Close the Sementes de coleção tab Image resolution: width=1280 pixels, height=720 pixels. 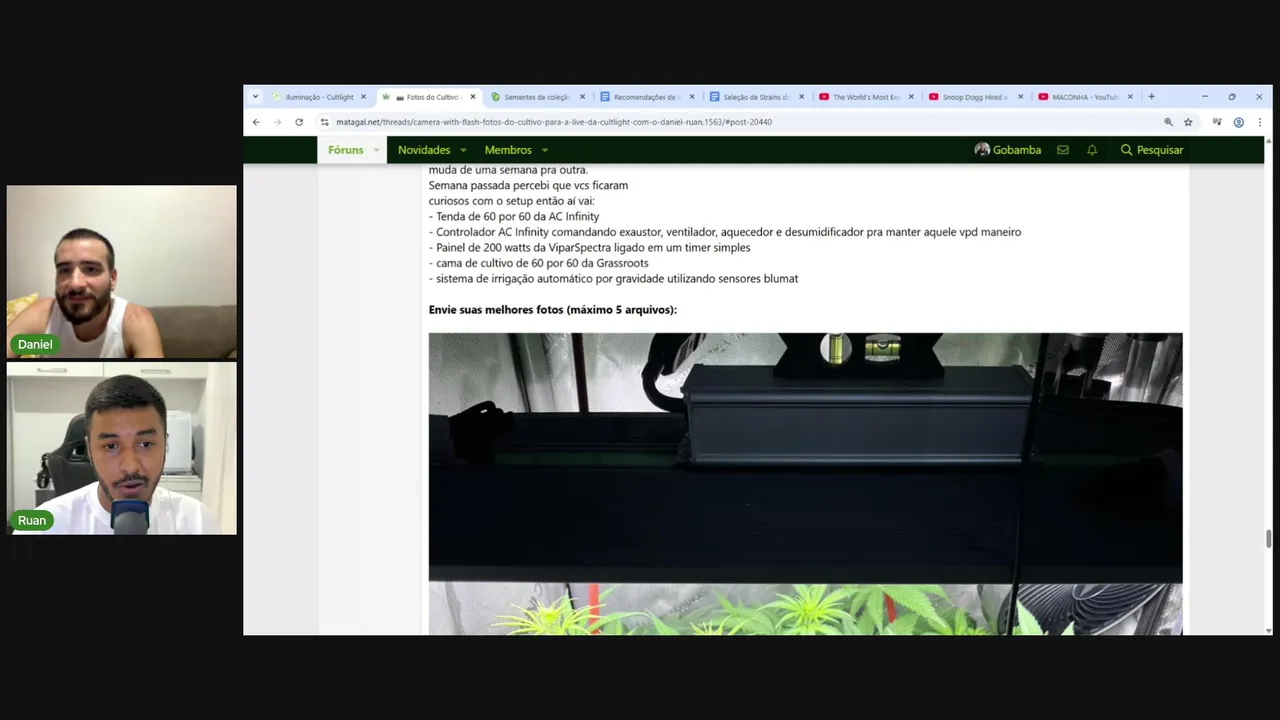[x=582, y=97]
